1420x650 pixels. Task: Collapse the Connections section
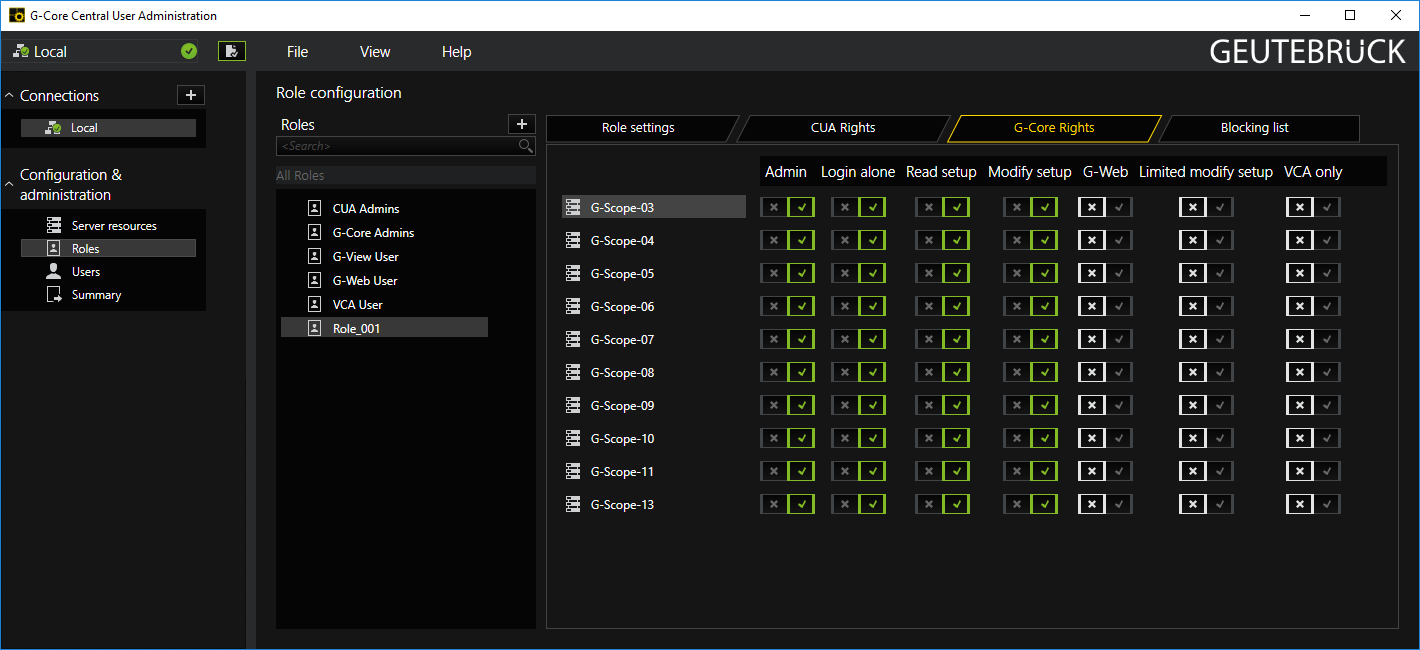pyautogui.click(x=10, y=96)
